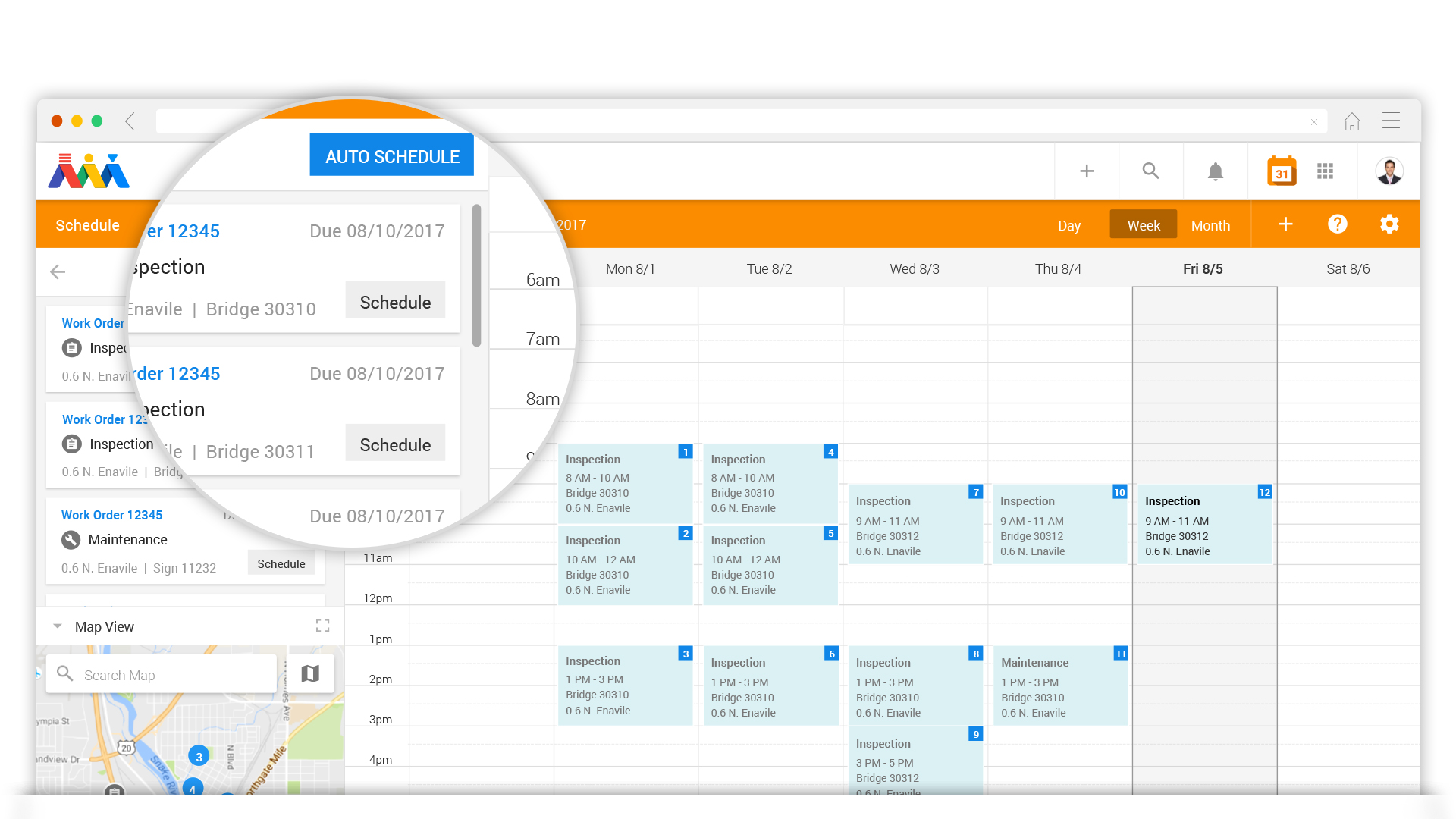
Task: Click the work order list scrollbar
Action: [476, 276]
